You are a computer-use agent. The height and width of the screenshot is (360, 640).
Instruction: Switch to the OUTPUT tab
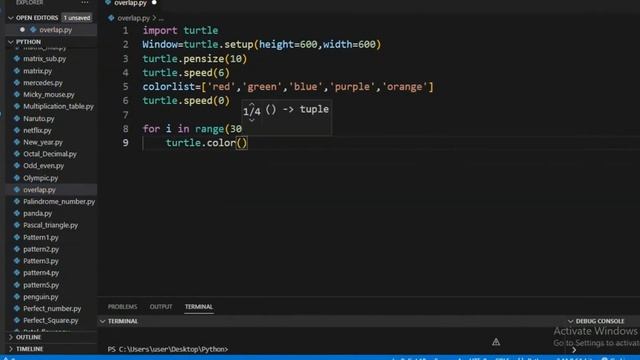(161, 307)
